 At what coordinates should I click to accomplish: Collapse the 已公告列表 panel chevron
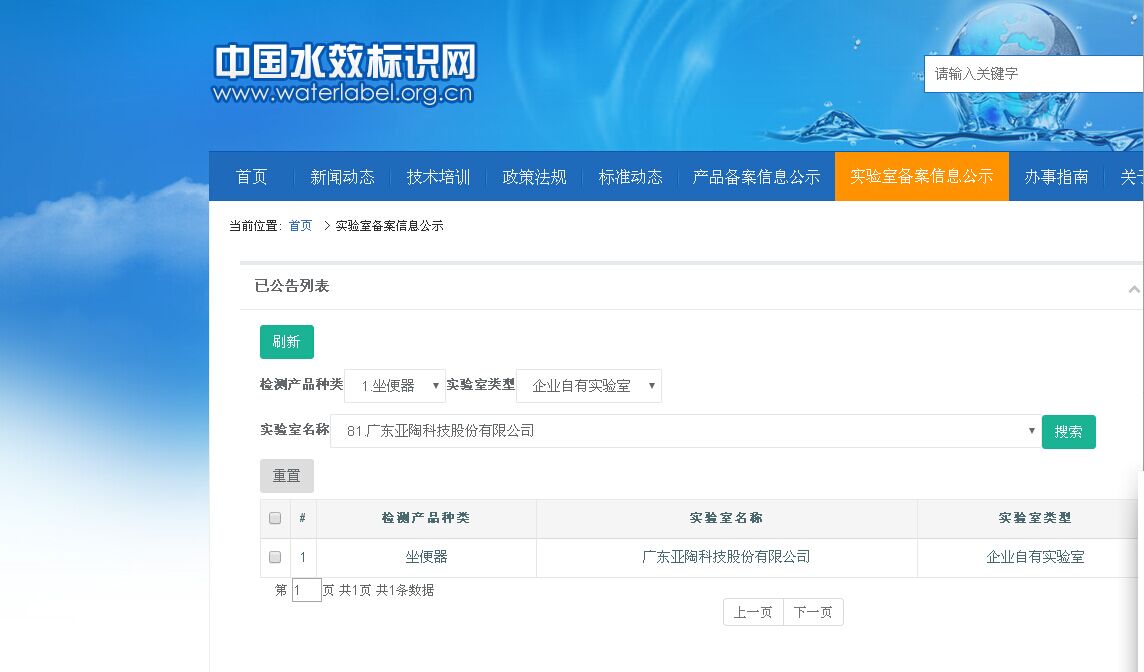[x=1134, y=289]
